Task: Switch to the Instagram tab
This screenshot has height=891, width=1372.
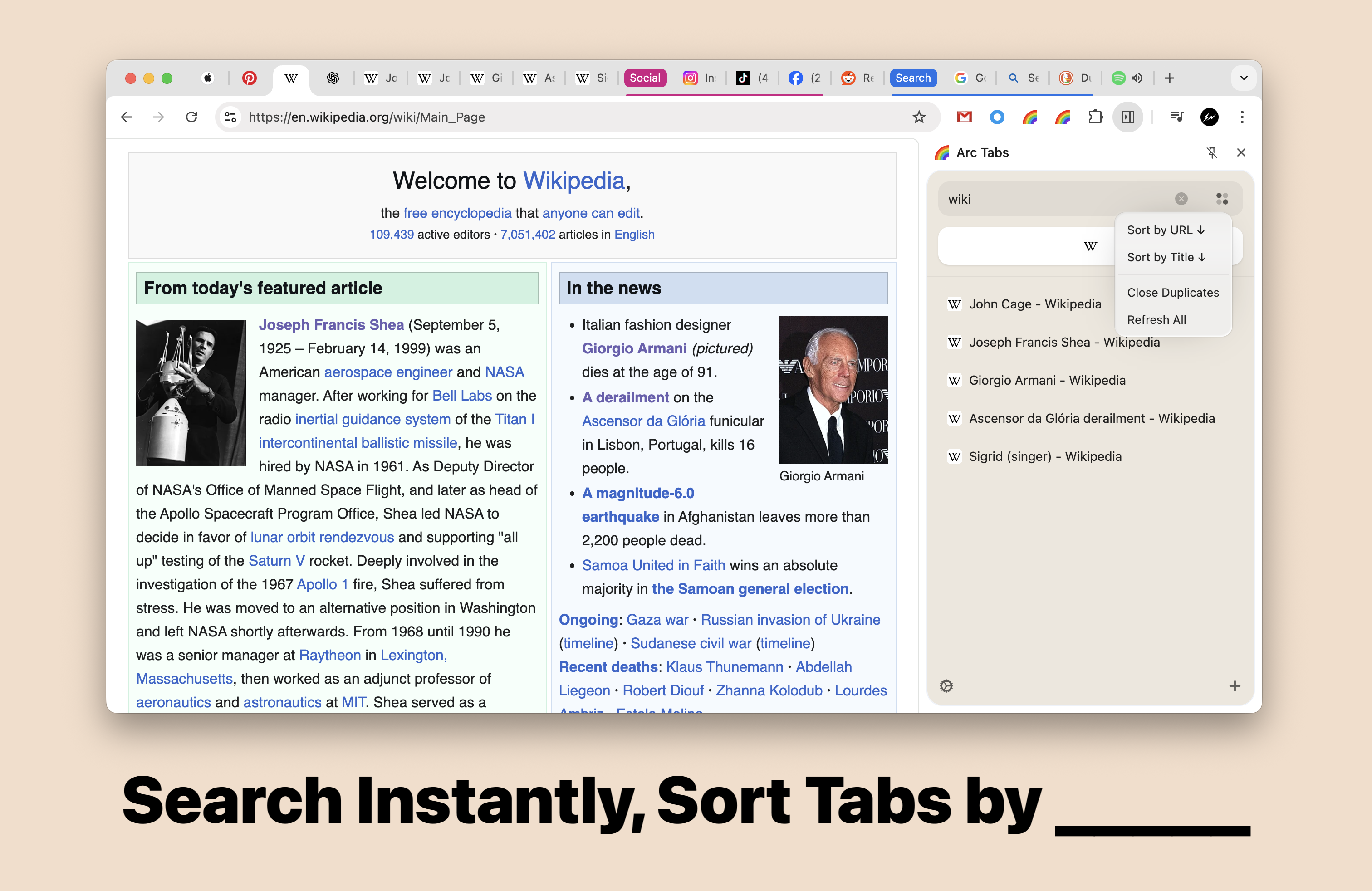Action: point(698,78)
